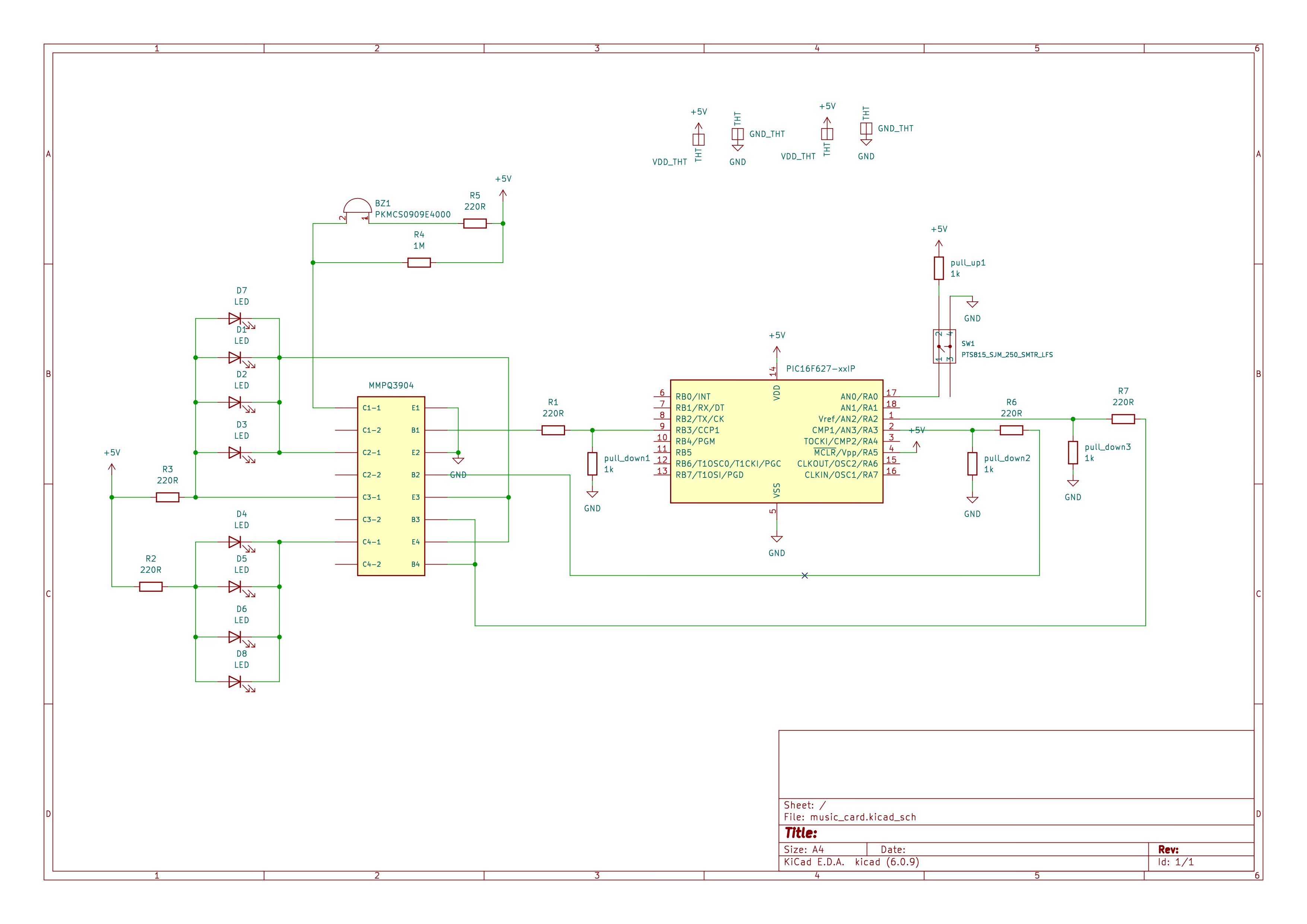Click the RB3/CCP1 pin label
This screenshot has height=924, width=1307.
coord(697,431)
